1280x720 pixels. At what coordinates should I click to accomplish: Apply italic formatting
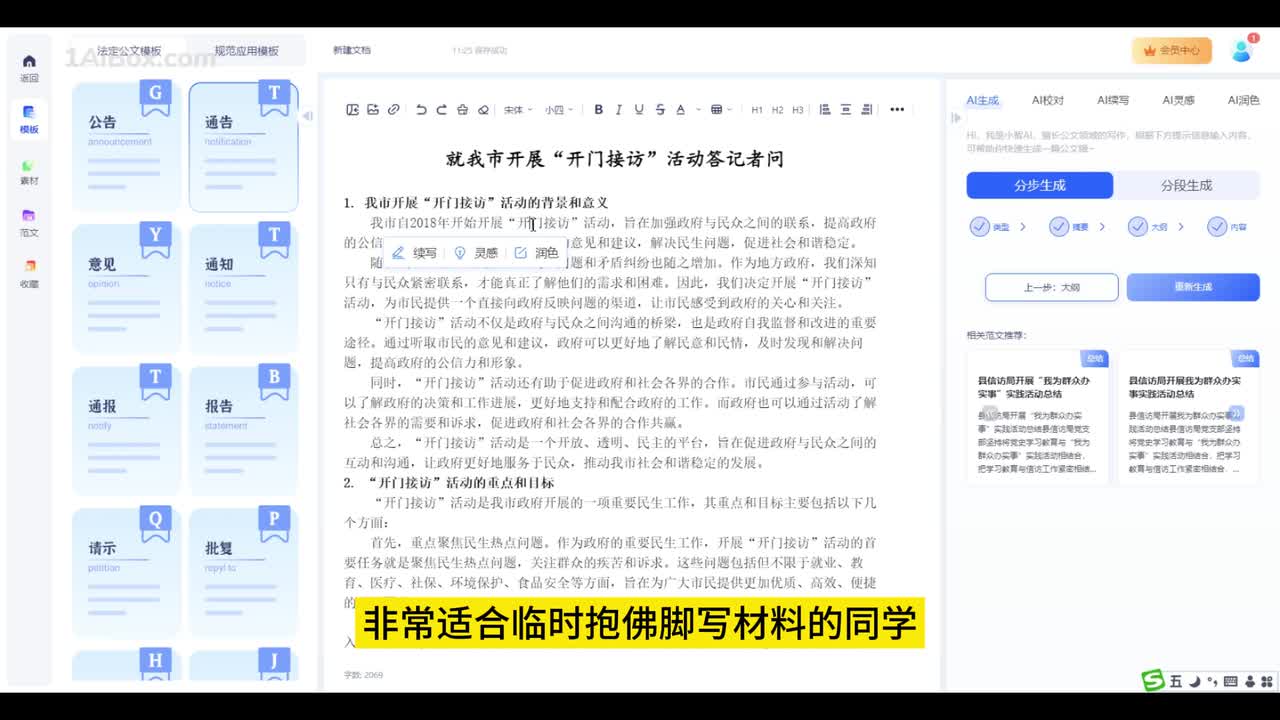click(x=619, y=110)
